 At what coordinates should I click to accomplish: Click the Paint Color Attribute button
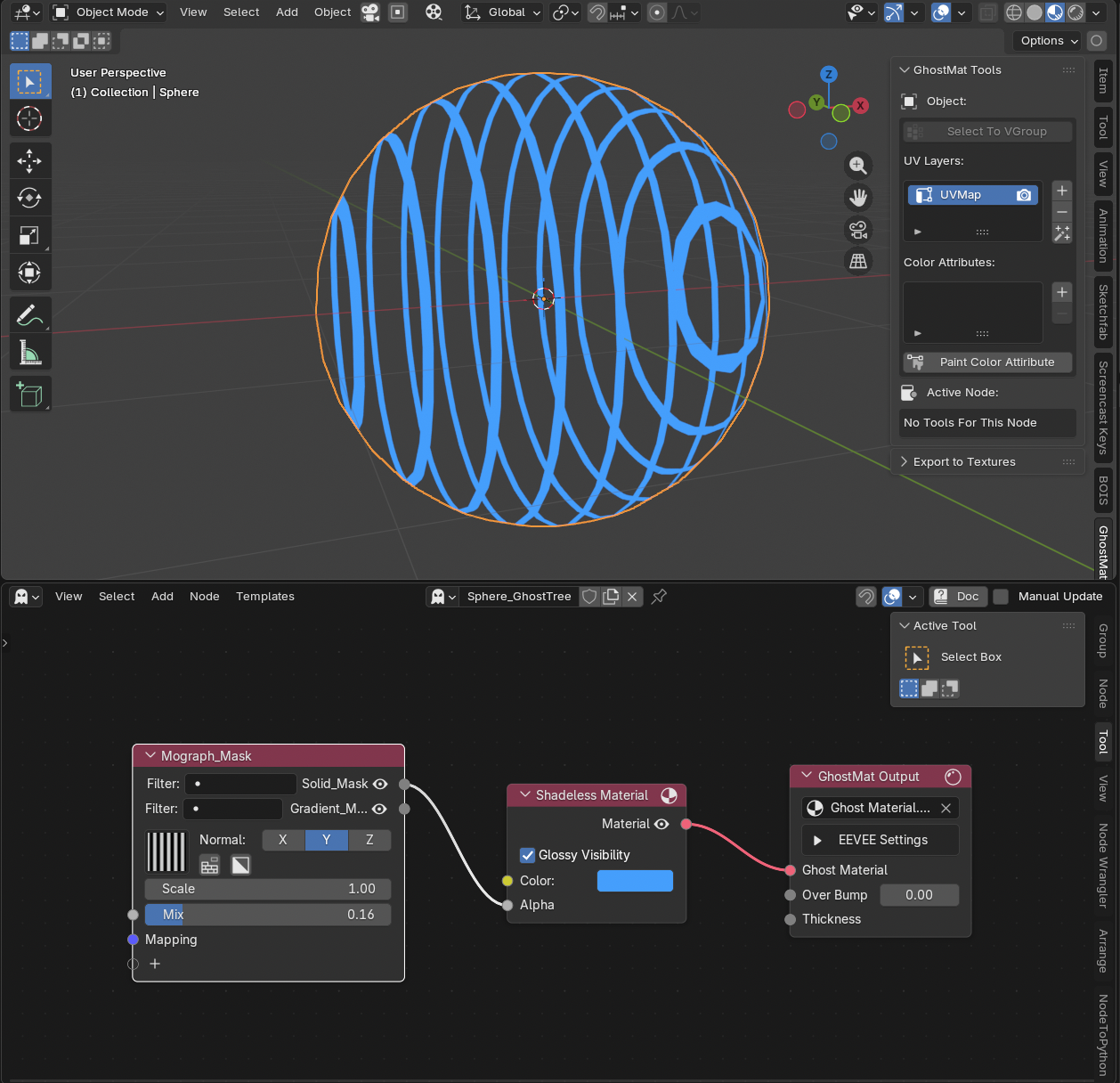click(x=987, y=362)
